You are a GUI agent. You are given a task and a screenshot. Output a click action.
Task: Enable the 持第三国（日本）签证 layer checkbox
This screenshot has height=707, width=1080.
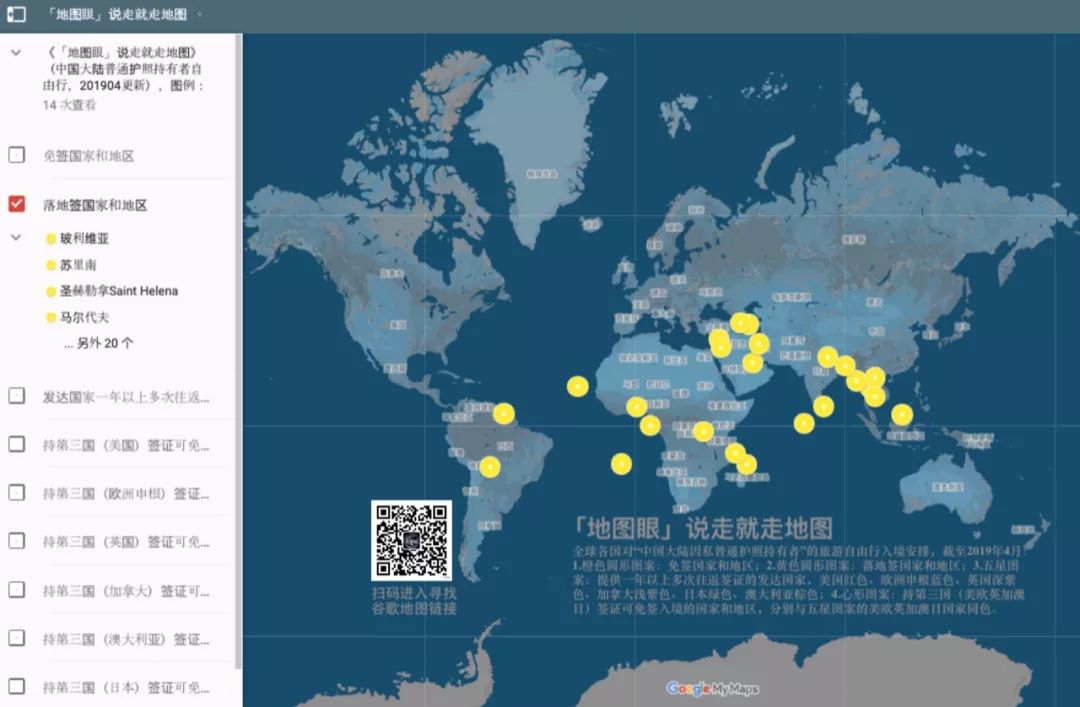click(x=17, y=687)
